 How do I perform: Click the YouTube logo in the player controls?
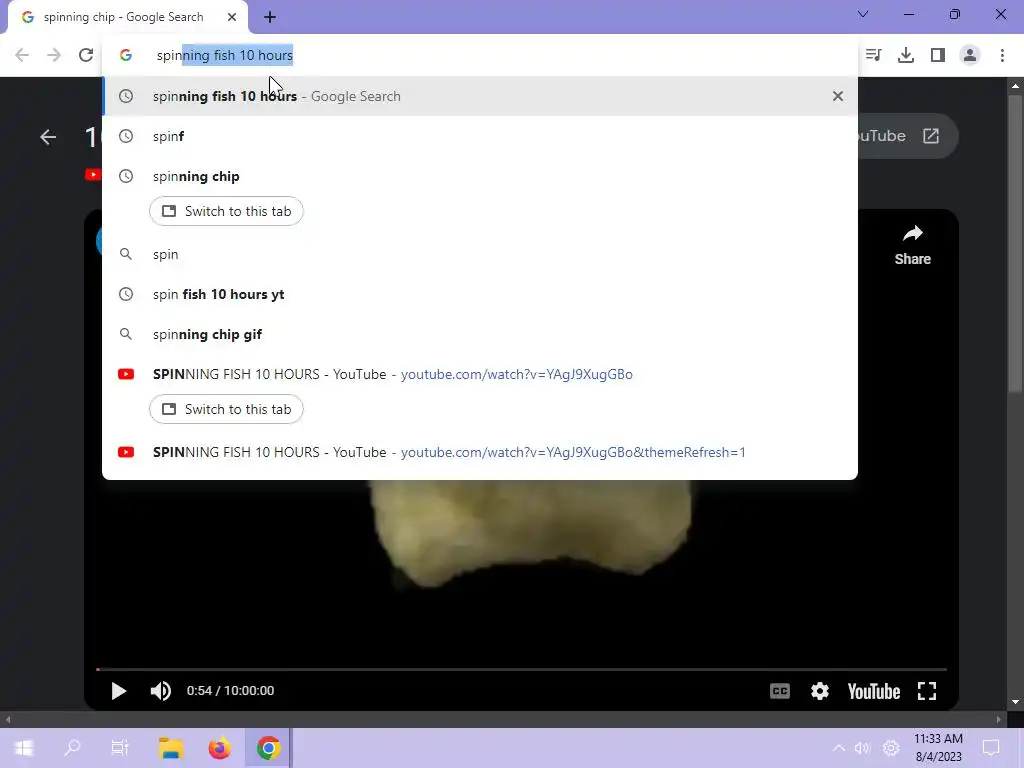click(x=874, y=691)
